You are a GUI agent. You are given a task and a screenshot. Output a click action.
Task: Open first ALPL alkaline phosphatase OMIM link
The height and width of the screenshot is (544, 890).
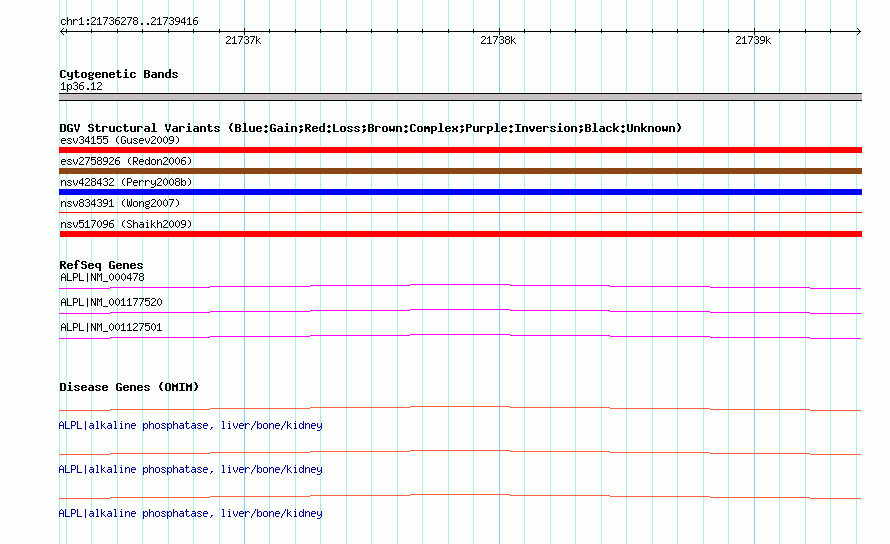(x=190, y=425)
